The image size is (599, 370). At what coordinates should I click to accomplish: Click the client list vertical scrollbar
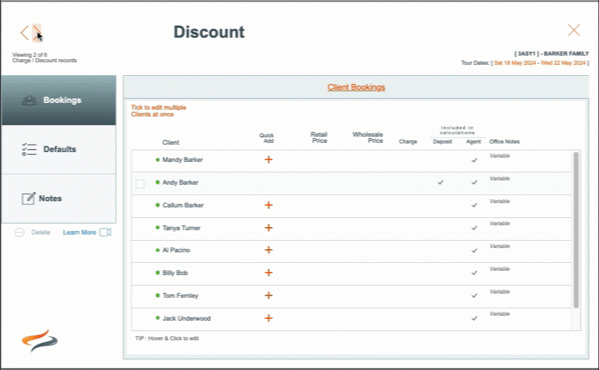tap(576, 230)
